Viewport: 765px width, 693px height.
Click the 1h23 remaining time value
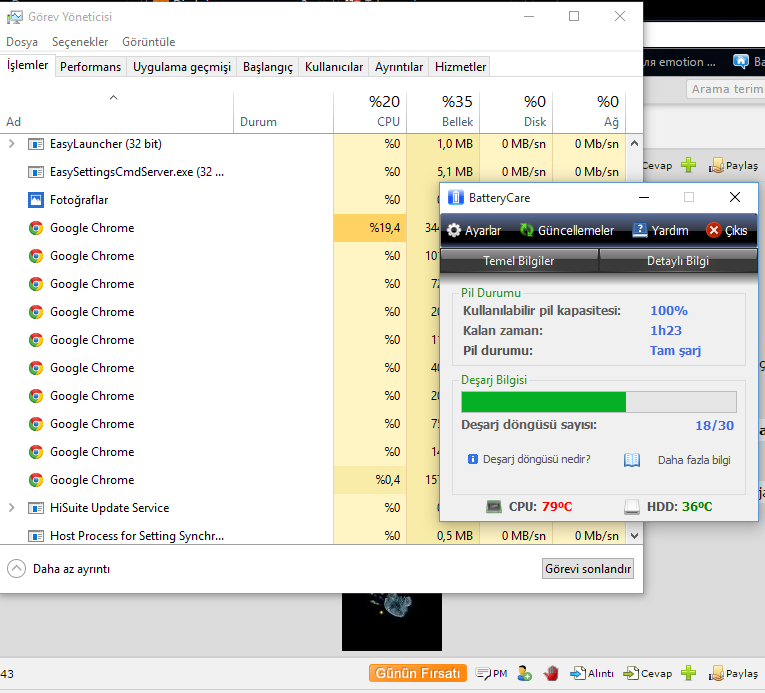click(x=665, y=330)
